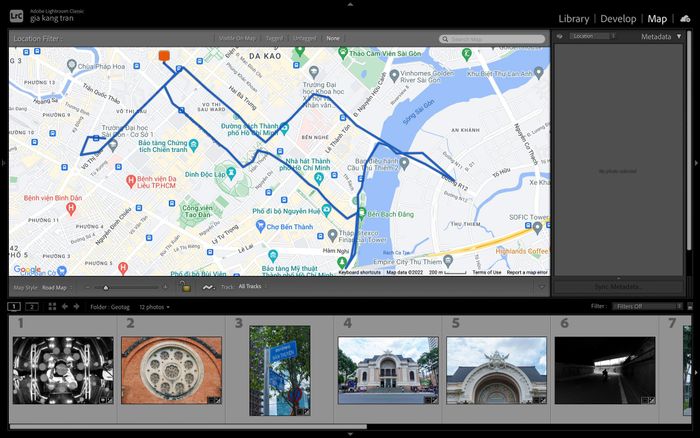Switch to the Develop module

[x=618, y=19]
